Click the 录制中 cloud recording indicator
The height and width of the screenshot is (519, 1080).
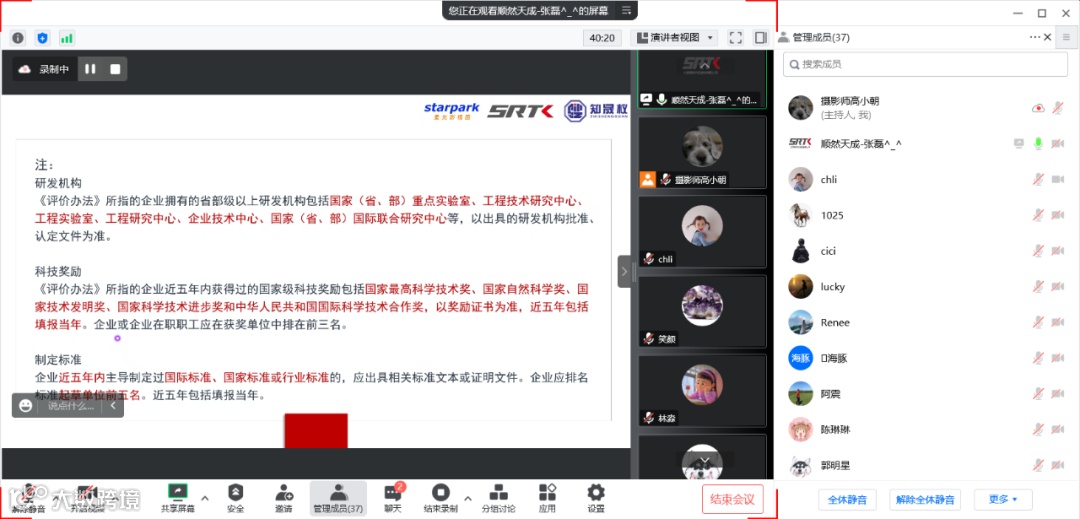tap(45, 69)
